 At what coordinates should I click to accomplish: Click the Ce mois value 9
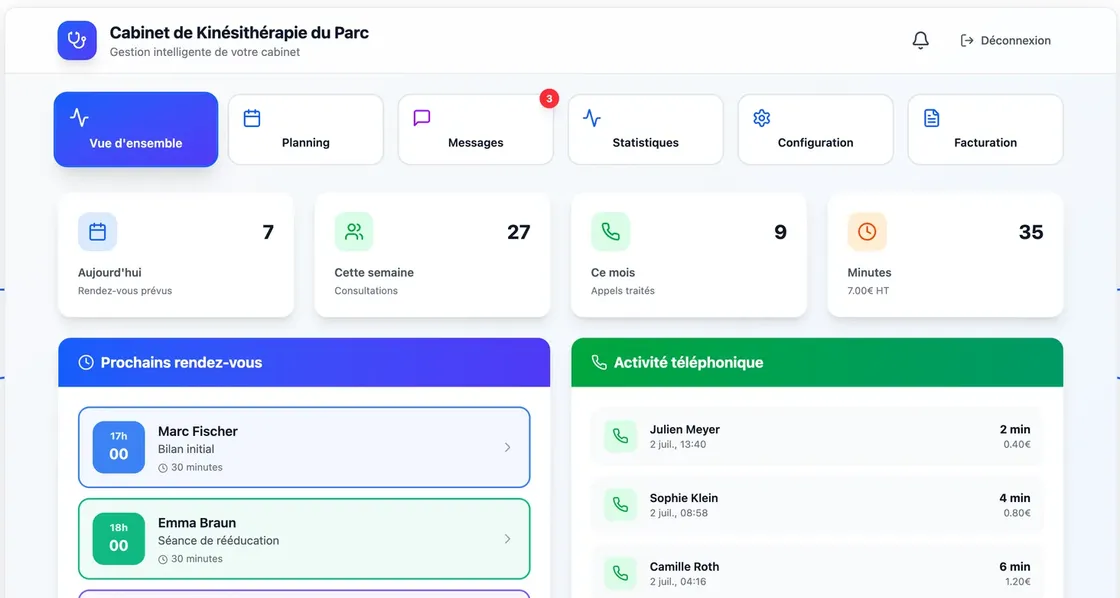780,232
